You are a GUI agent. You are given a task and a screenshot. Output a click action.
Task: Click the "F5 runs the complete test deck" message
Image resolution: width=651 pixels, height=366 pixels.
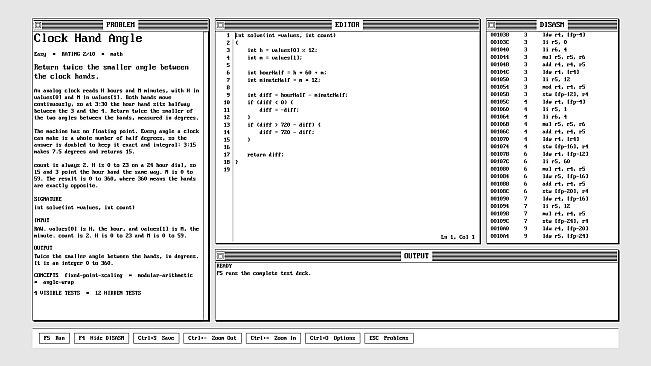[x=263, y=273]
